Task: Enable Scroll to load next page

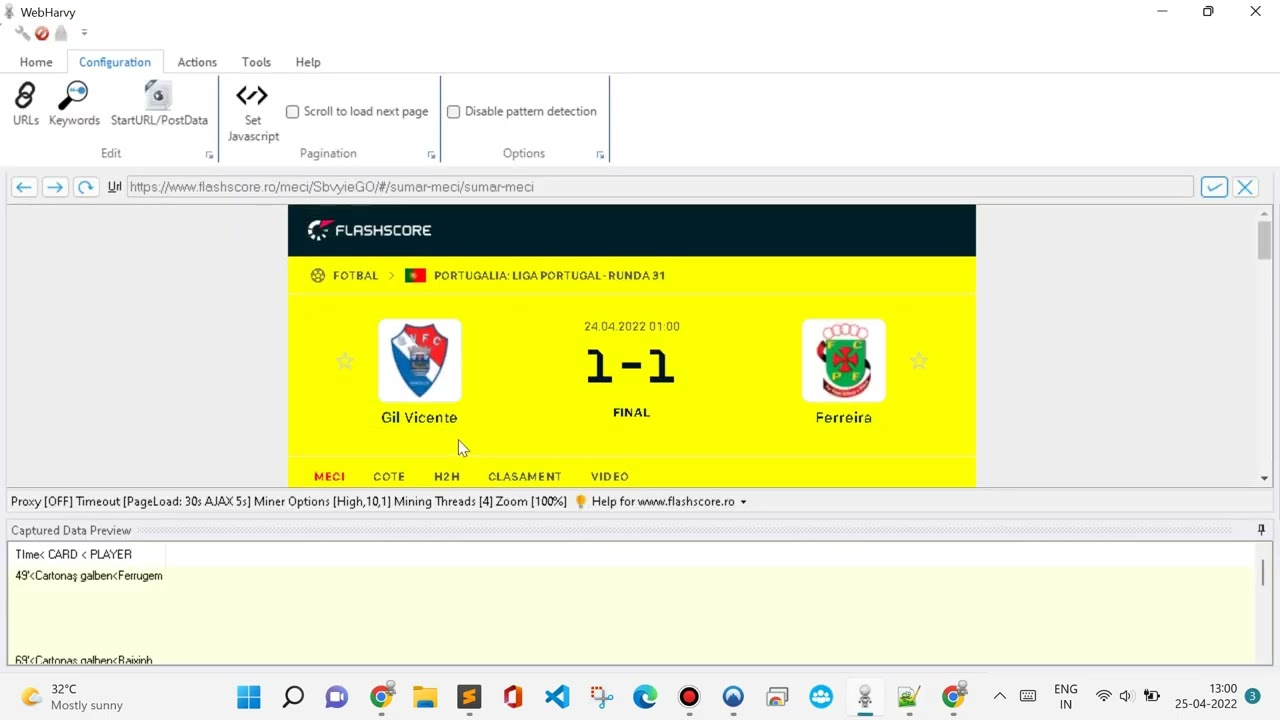Action: click(292, 112)
